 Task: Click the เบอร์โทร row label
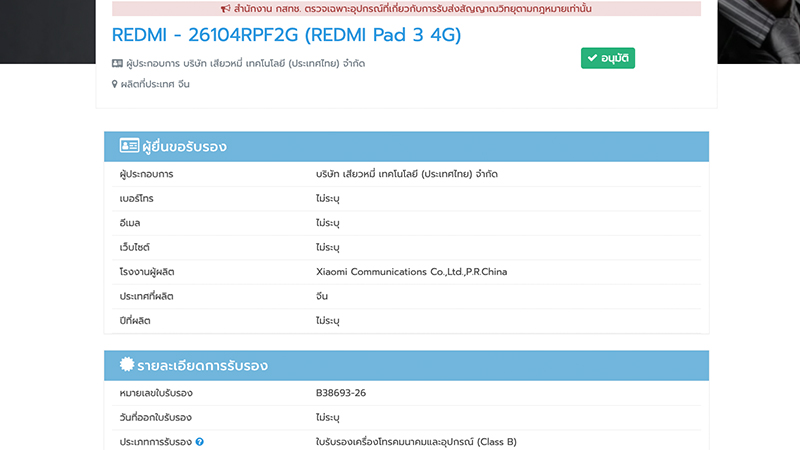(x=136, y=198)
